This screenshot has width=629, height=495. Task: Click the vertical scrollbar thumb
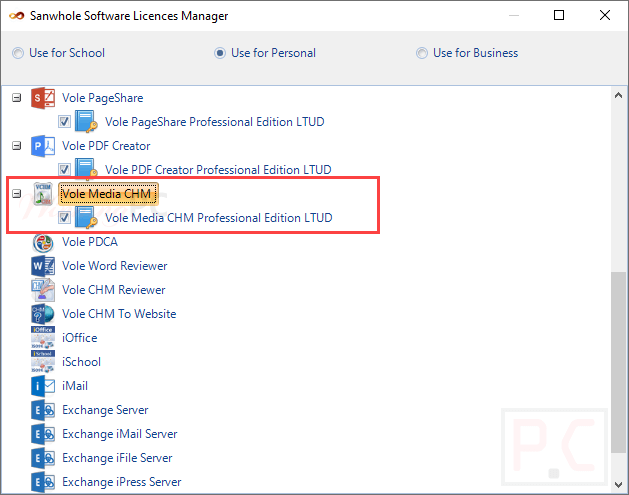coord(618,362)
